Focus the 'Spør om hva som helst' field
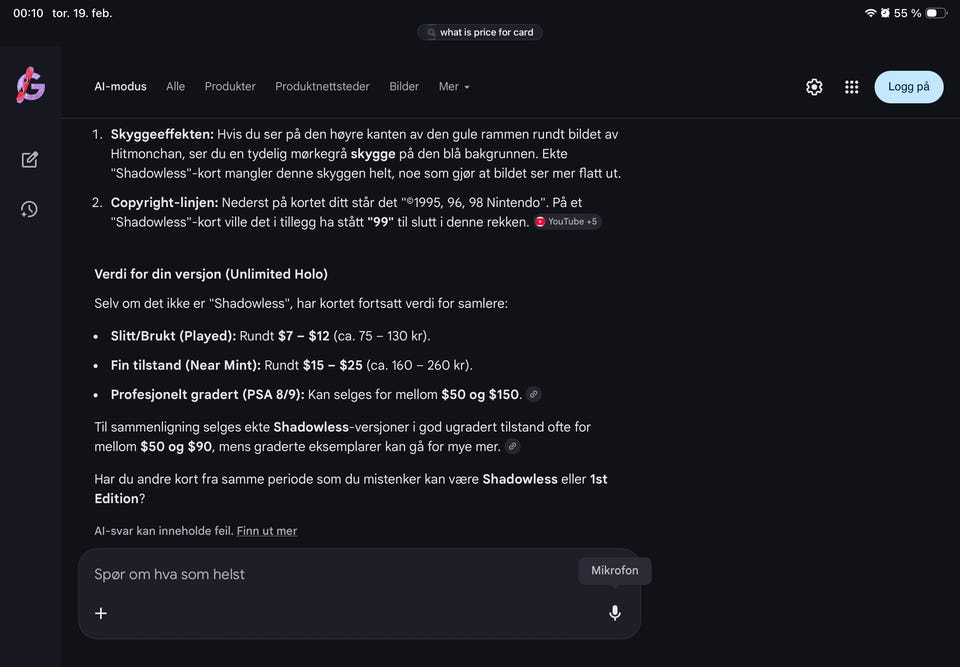 click(x=330, y=574)
